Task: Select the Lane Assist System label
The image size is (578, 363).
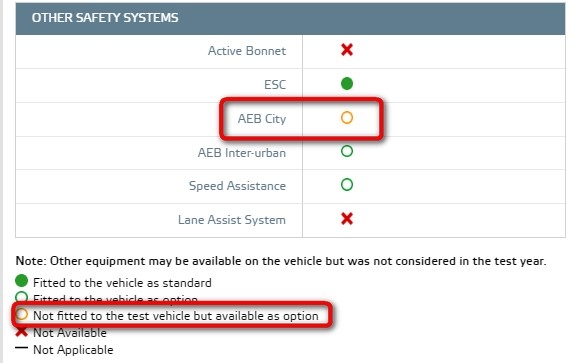Action: (x=232, y=220)
